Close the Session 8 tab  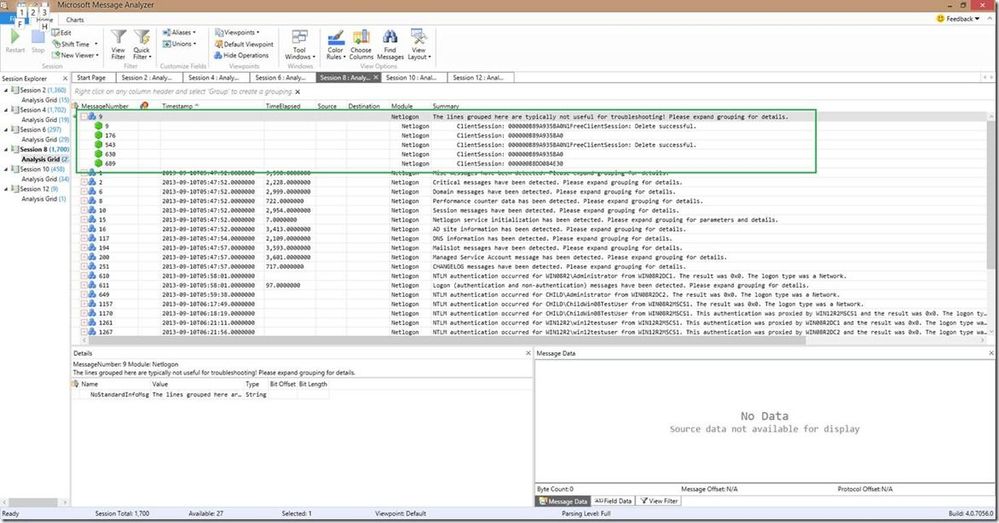point(376,78)
